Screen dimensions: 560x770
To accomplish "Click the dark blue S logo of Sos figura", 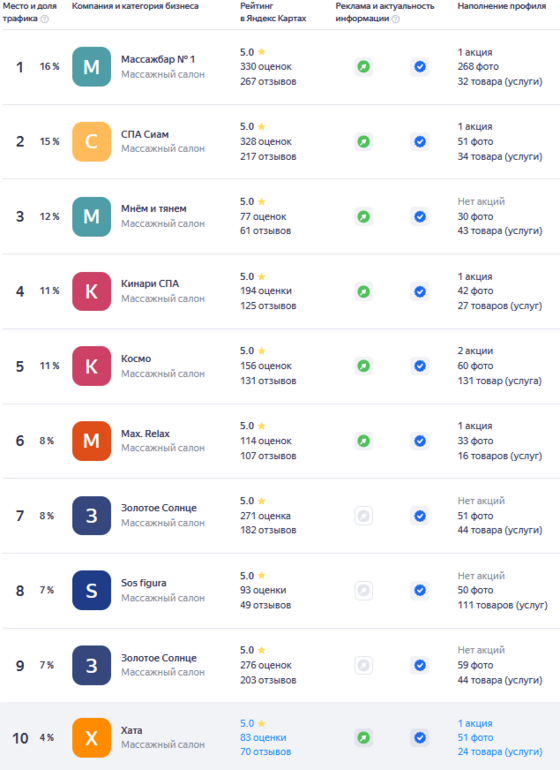I will pos(91,590).
